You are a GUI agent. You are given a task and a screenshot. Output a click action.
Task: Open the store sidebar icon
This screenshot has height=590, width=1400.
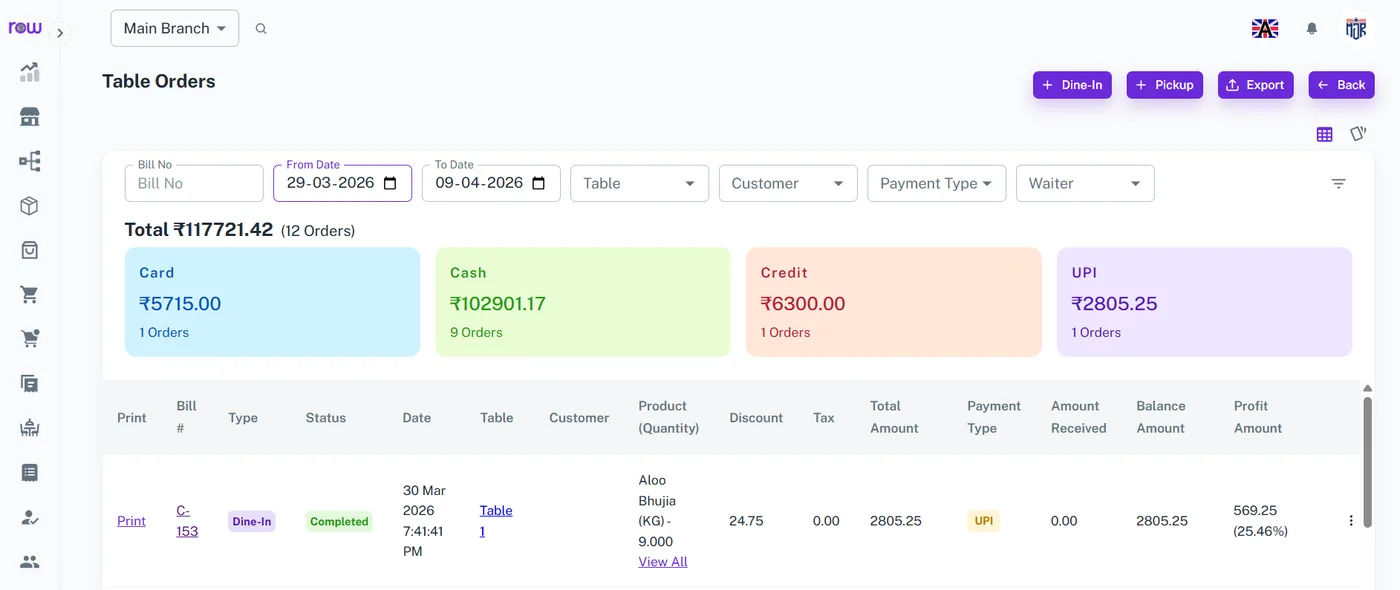tap(30, 117)
